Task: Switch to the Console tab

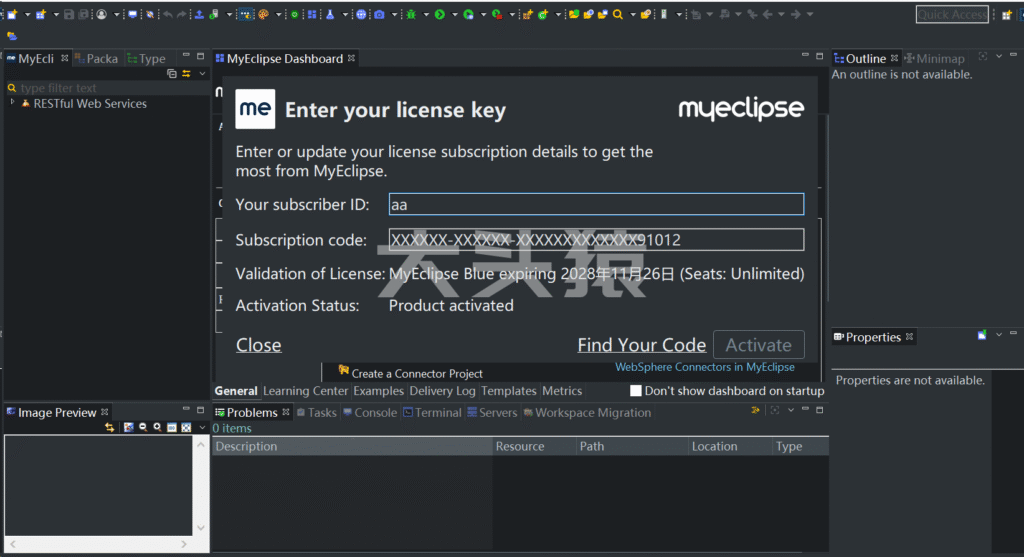Action: click(369, 412)
